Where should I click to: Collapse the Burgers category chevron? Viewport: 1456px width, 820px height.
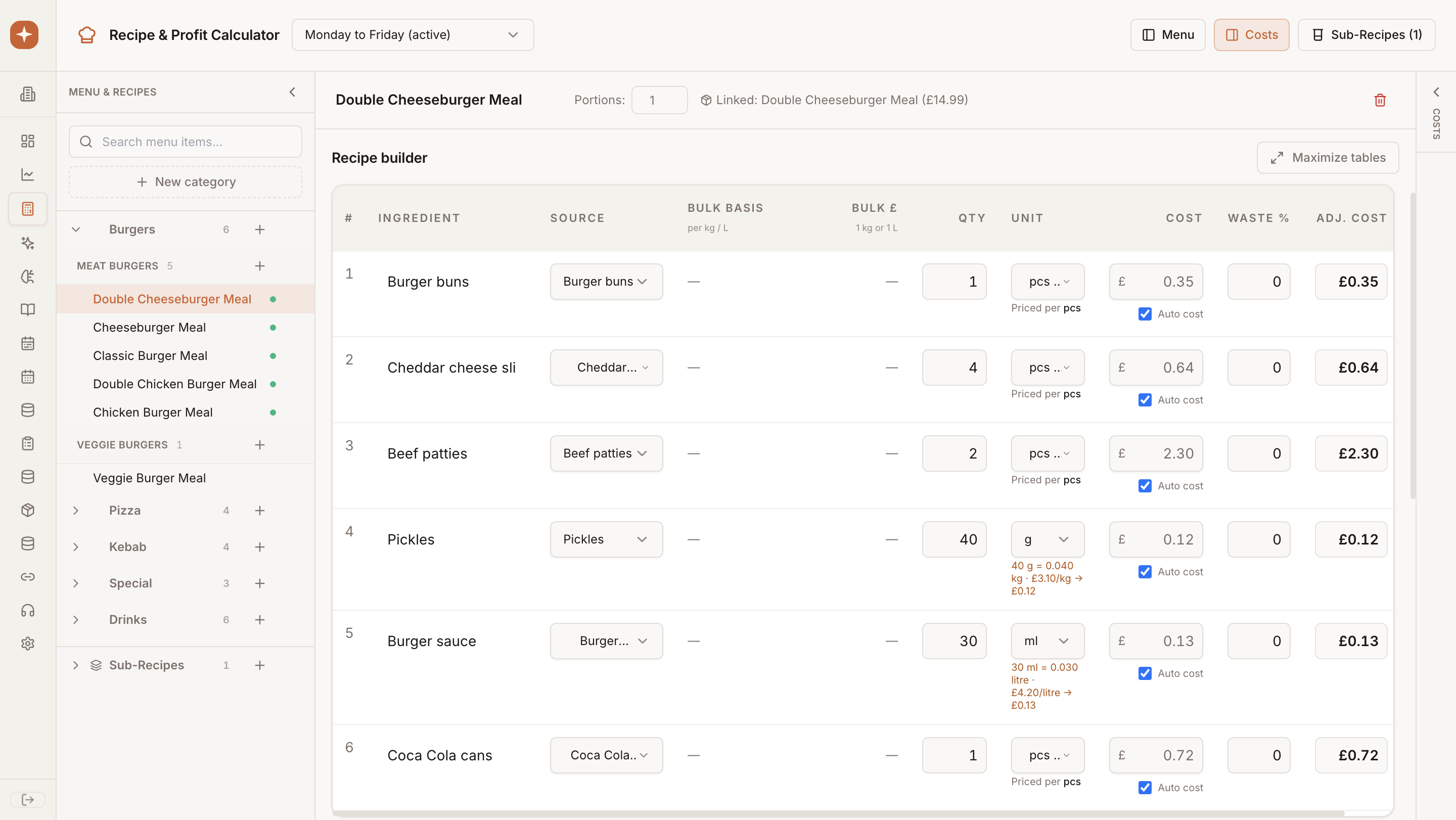[x=76, y=230]
